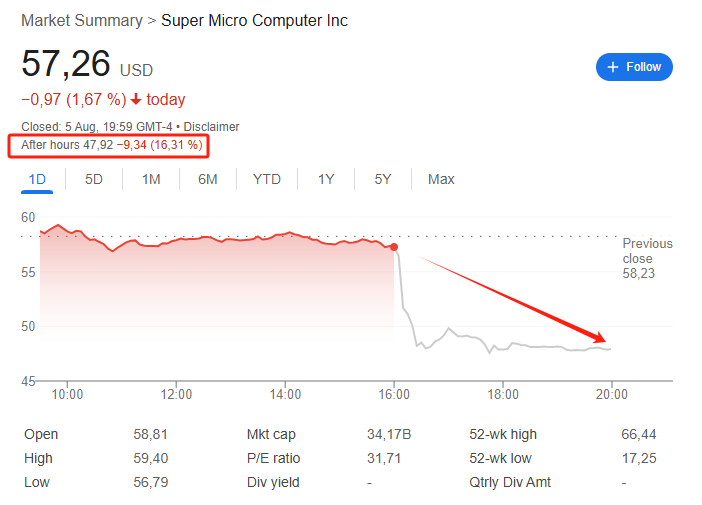Show the Max time range

(441, 179)
